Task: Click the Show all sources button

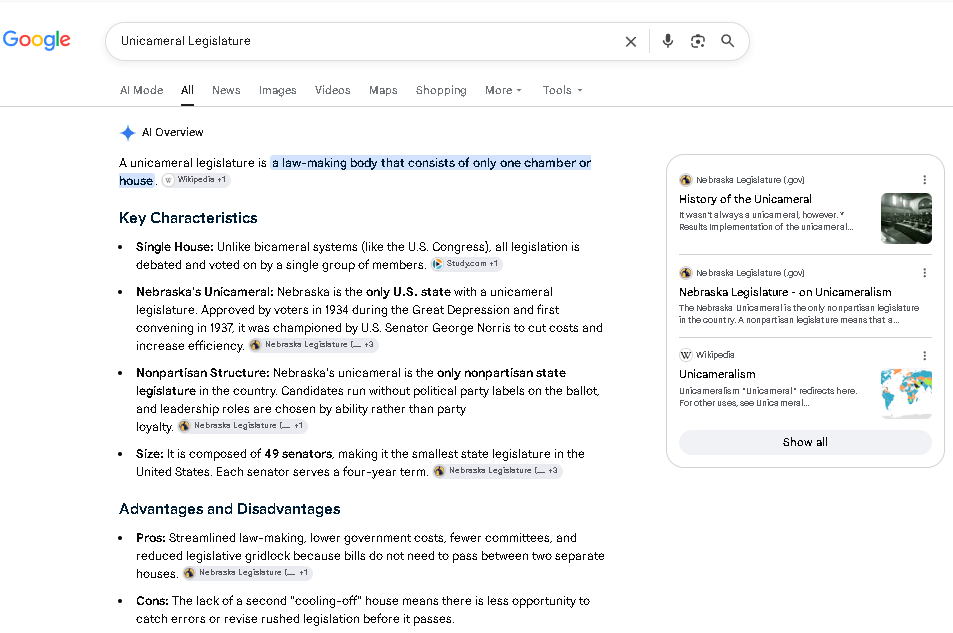Action: [805, 442]
